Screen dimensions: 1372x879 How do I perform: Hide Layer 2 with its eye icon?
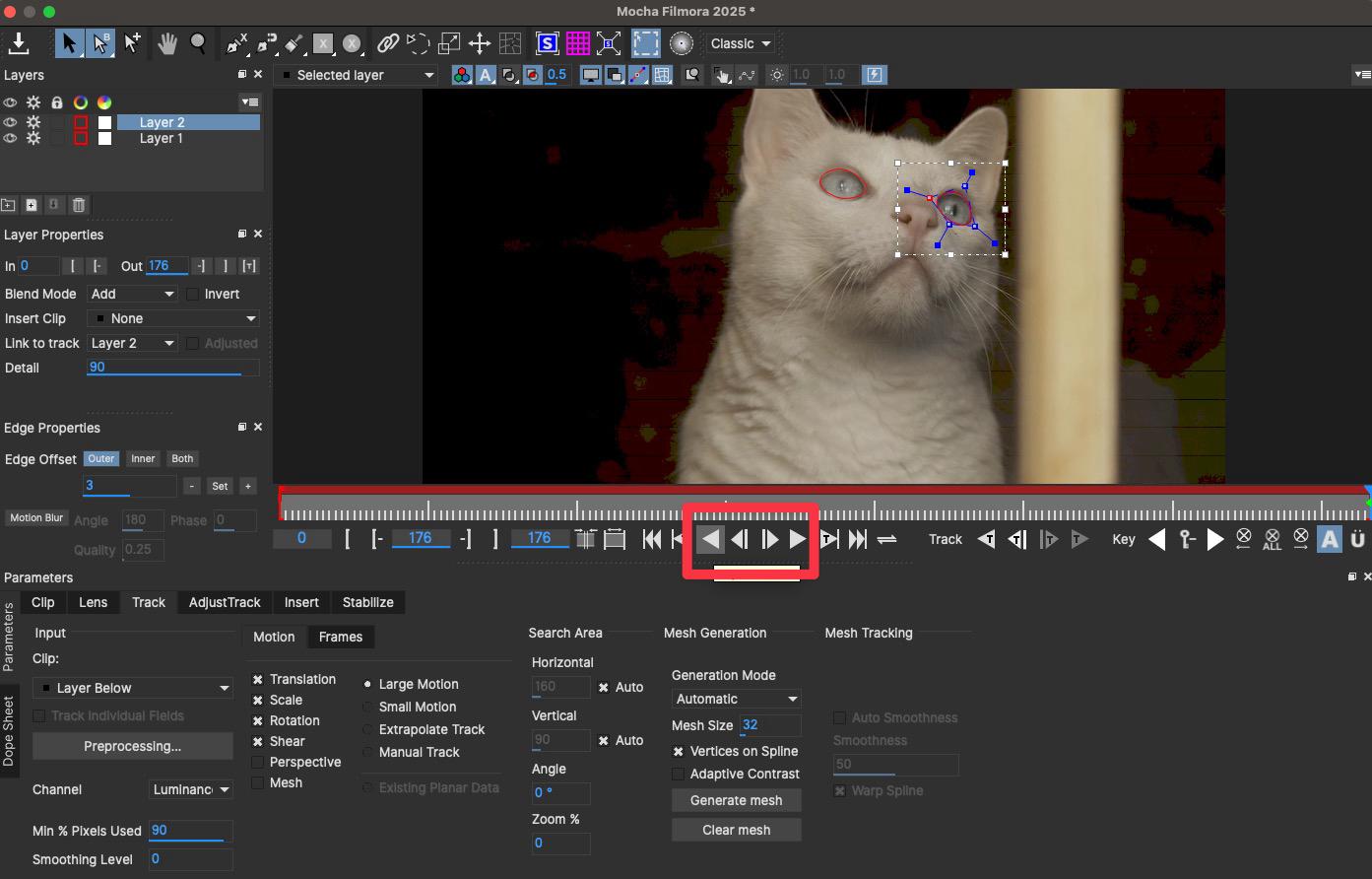click(10, 123)
